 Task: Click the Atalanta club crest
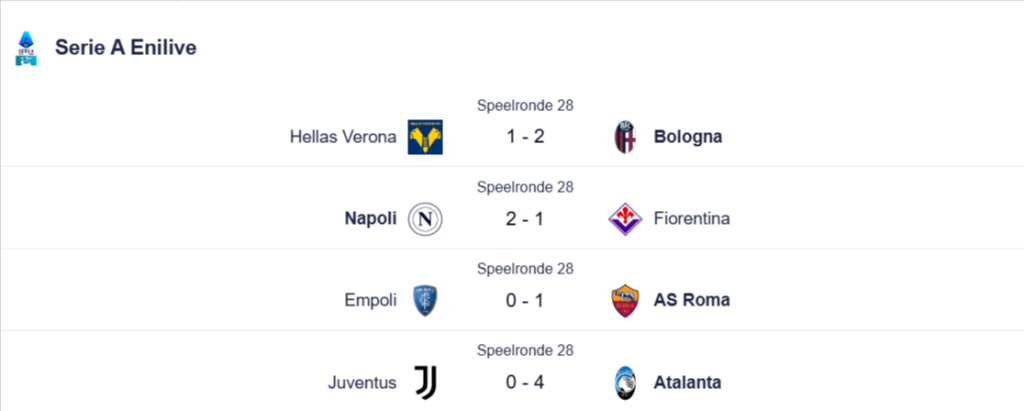[625, 382]
